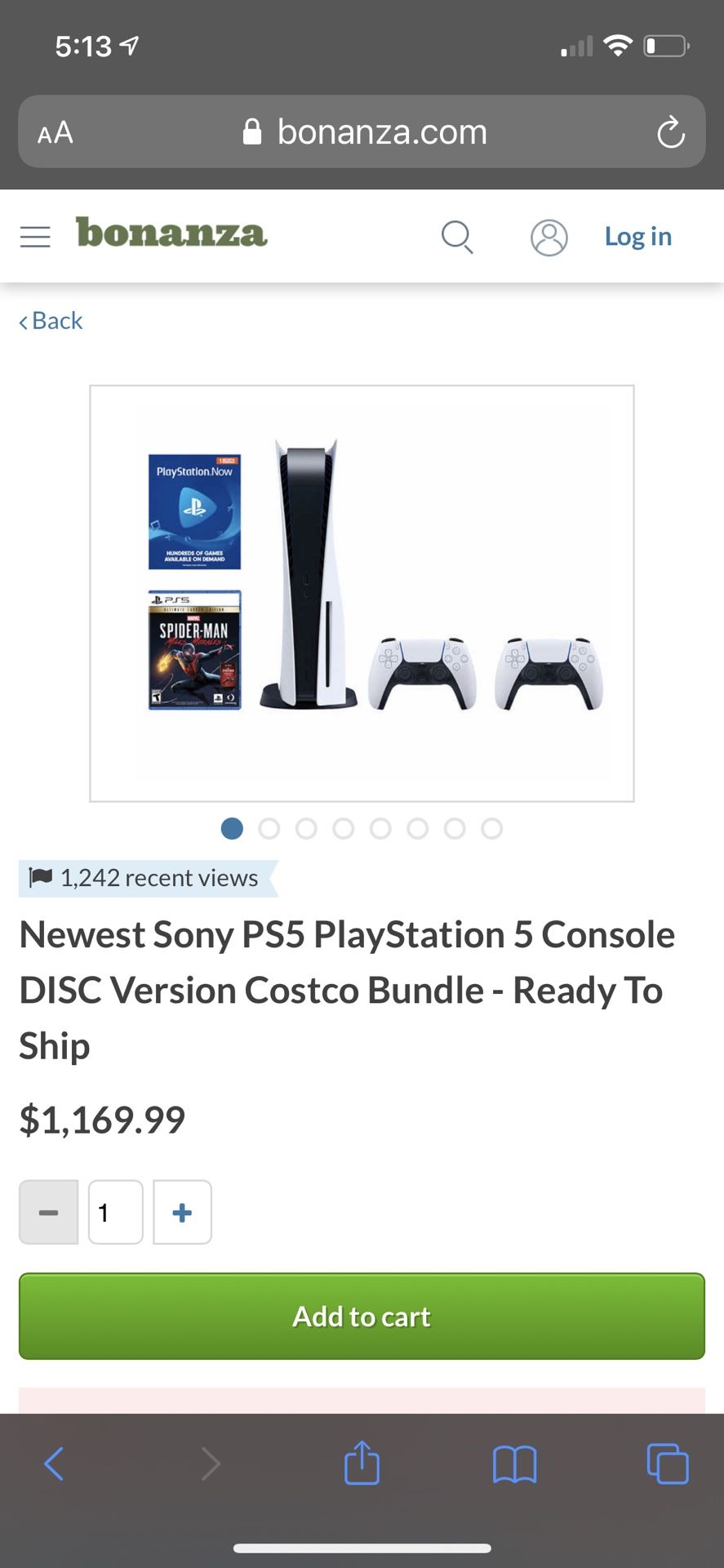Tap the search magnifier icon
The image size is (724, 1568).
click(x=457, y=237)
